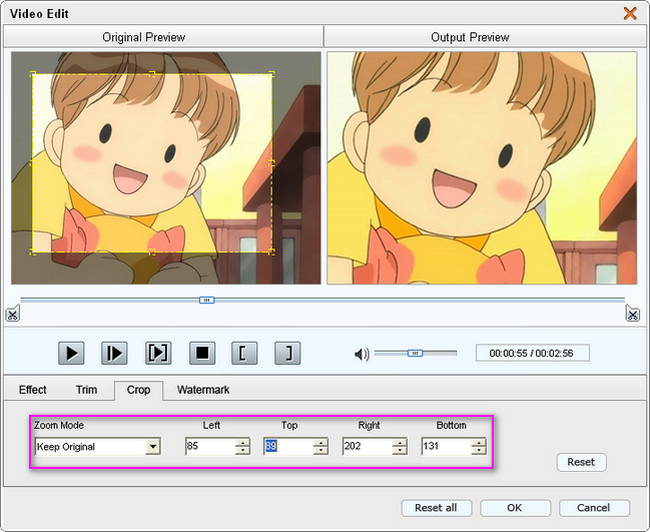
Task: Click the Next Frame button
Action: tap(114, 353)
